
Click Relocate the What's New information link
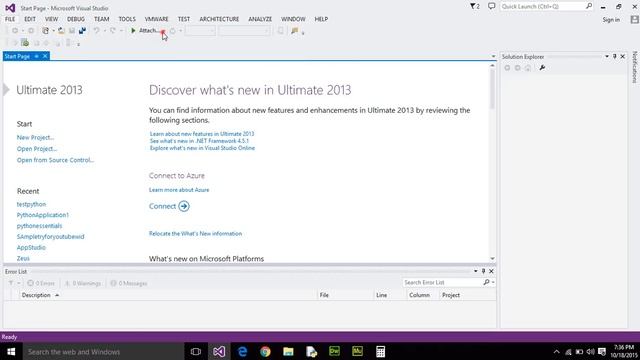click(x=196, y=233)
